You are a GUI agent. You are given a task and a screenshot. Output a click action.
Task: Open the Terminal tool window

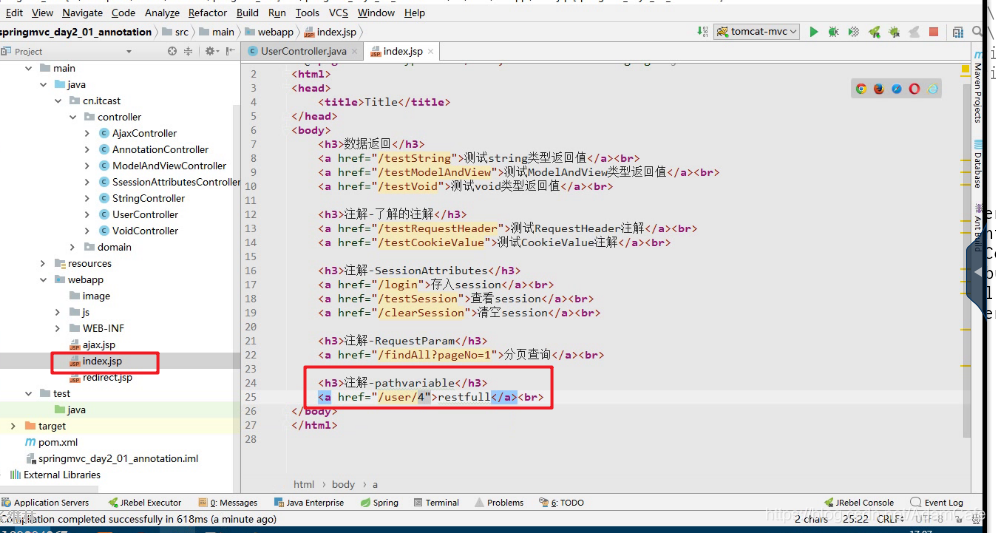tap(436, 503)
